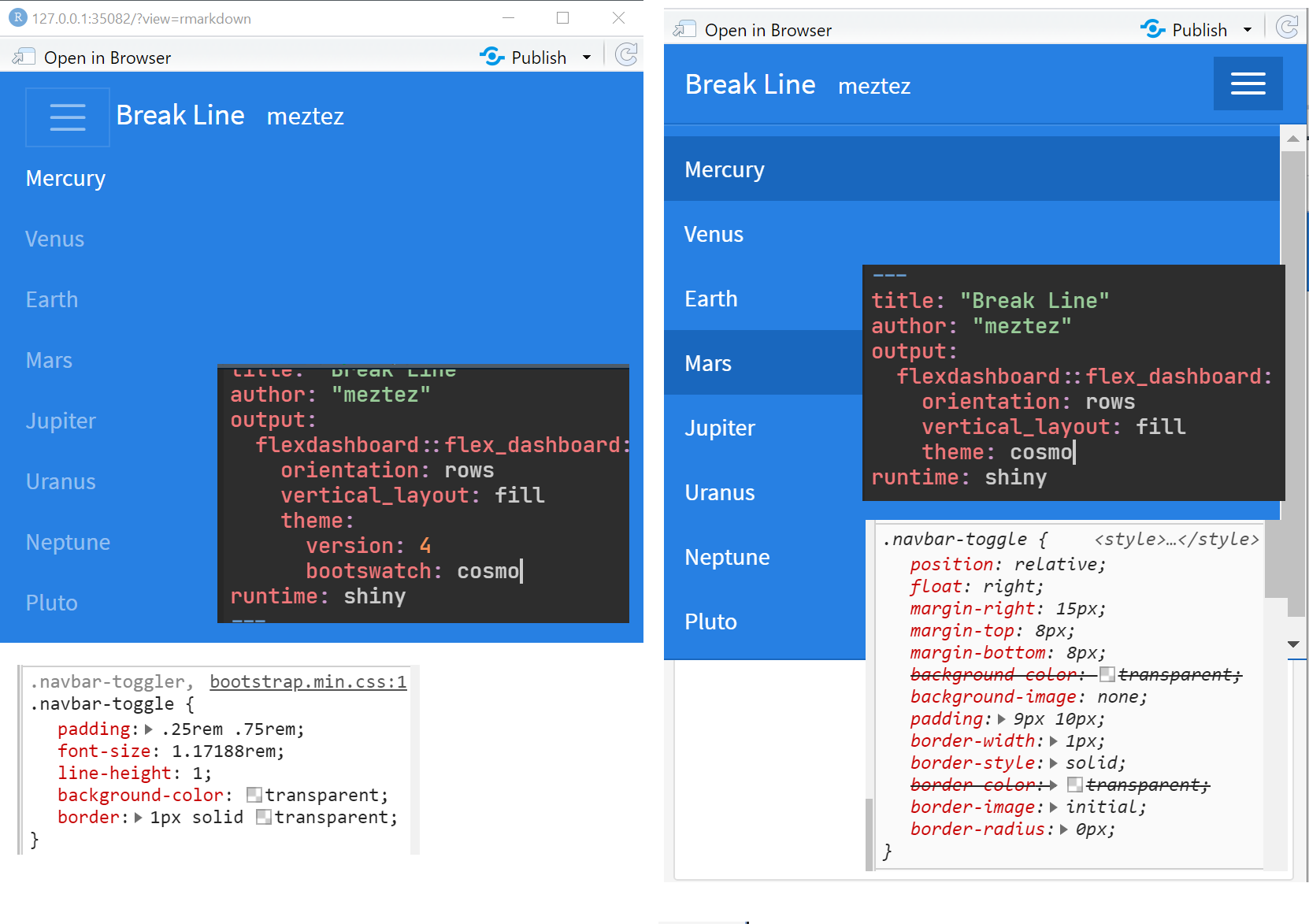This screenshot has height=924, width=1309.
Task: Switch to the Neptune section
Action: click(x=727, y=557)
